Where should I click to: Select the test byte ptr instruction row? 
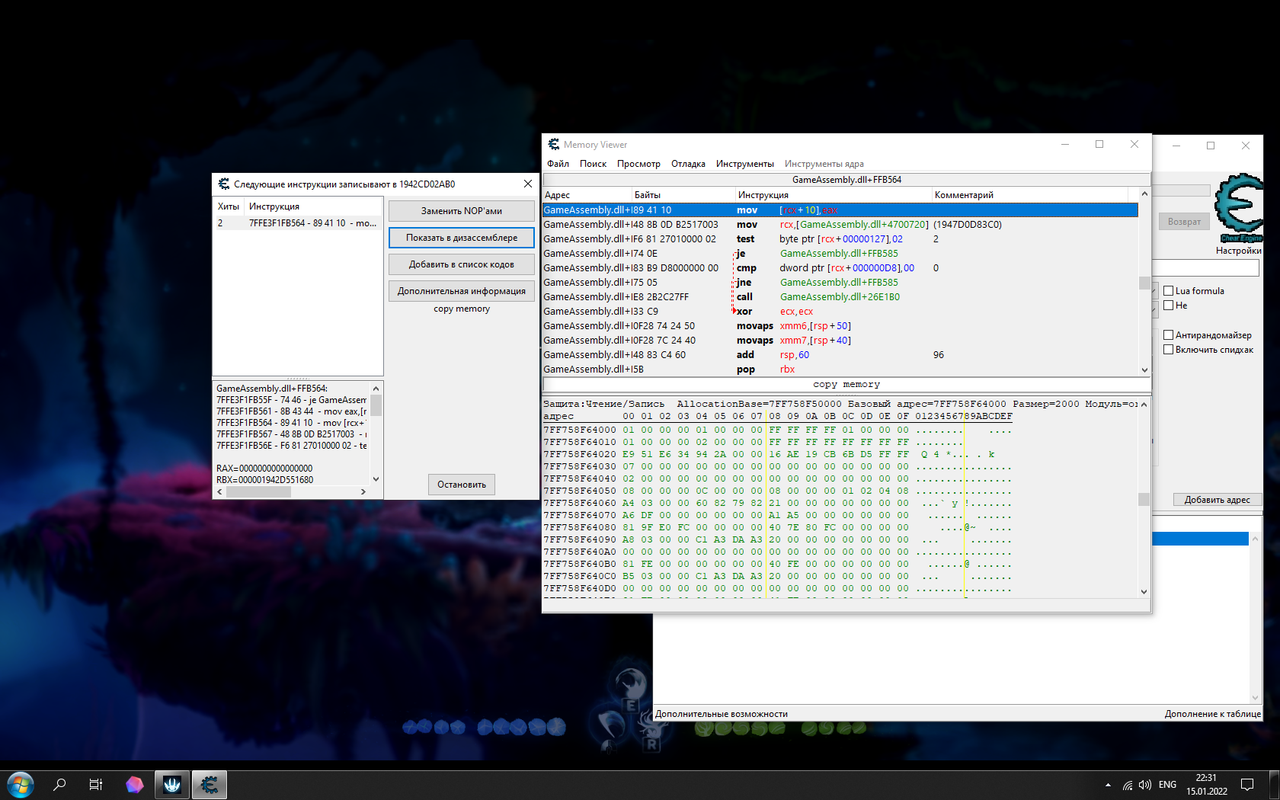[x=840, y=239]
